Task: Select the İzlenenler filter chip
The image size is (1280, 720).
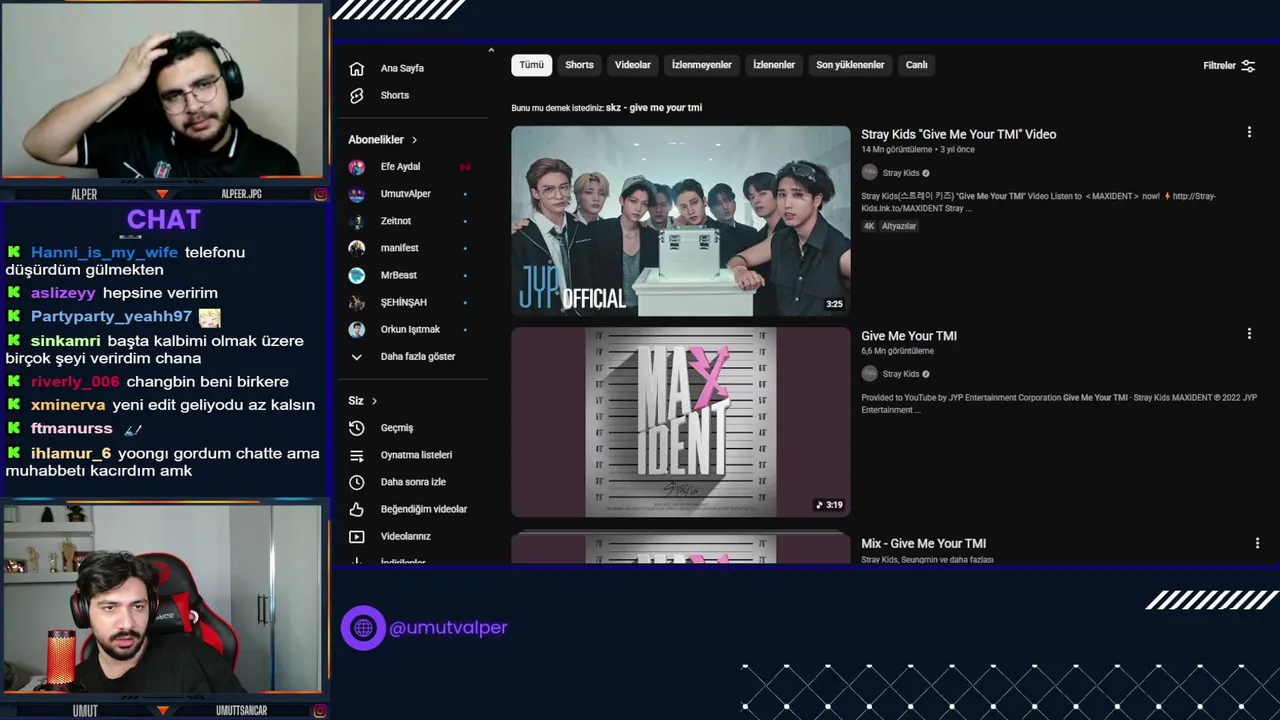Action: pyautogui.click(x=774, y=65)
